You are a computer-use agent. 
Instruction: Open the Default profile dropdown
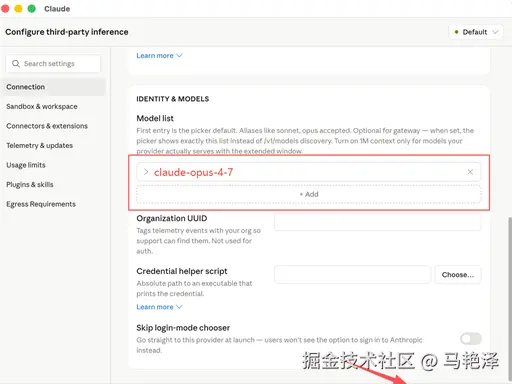click(x=476, y=32)
